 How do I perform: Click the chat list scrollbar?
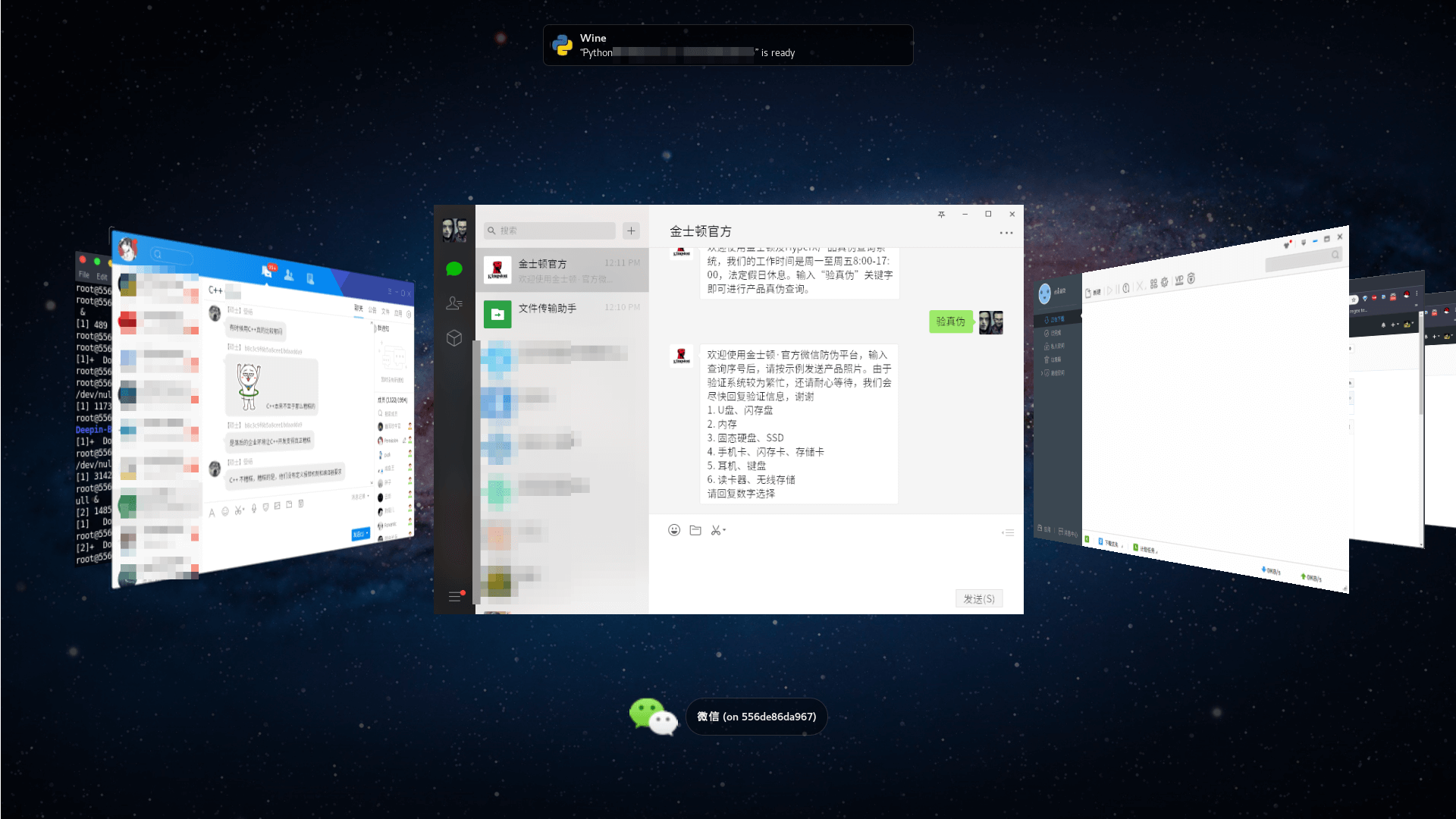tap(477, 470)
